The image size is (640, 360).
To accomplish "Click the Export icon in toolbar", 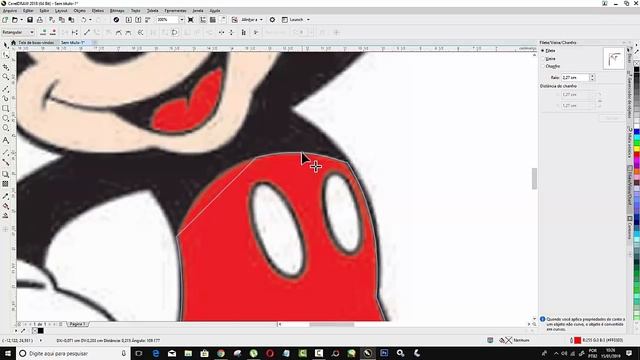I will (138, 20).
